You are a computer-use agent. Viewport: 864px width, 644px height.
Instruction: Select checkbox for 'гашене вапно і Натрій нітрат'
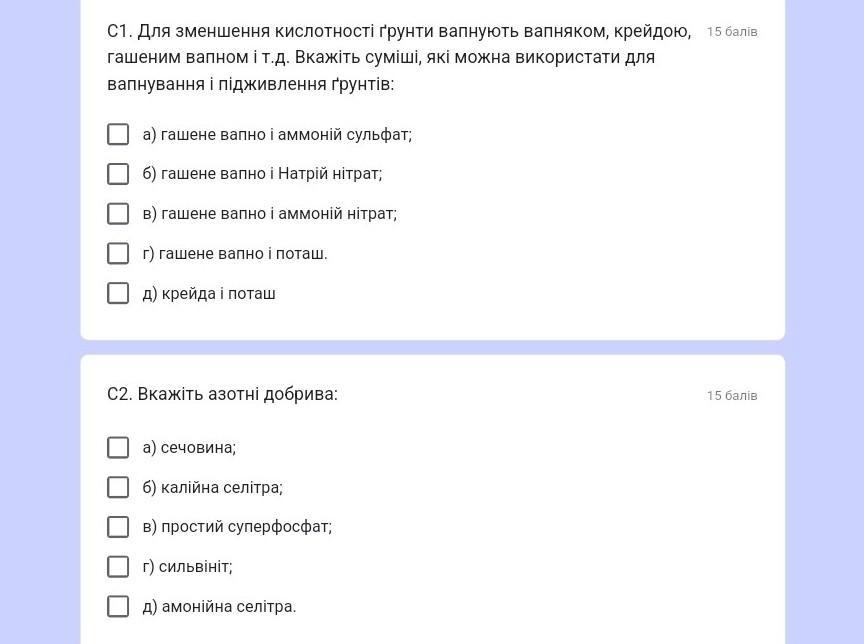coord(118,174)
